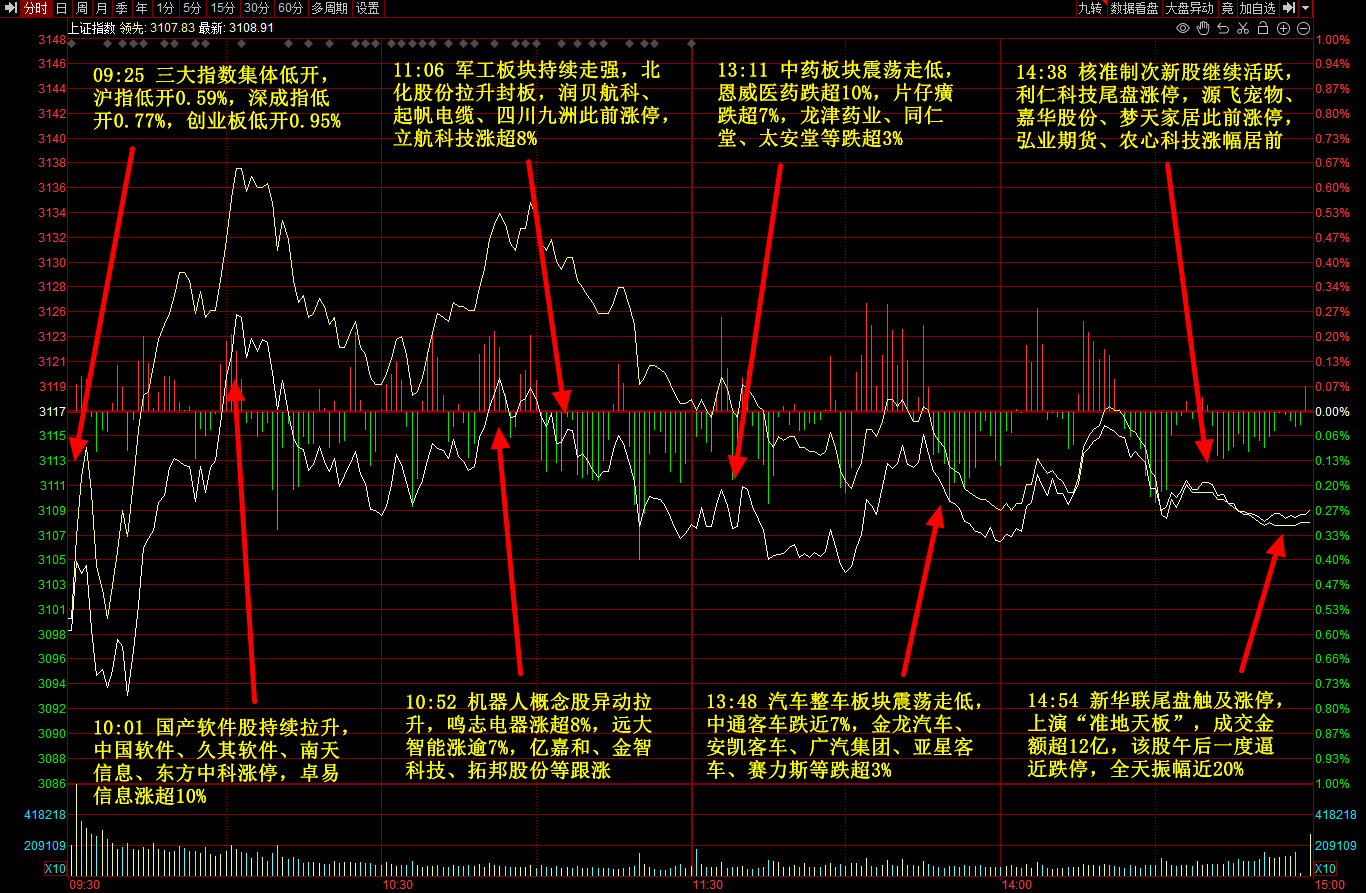Toggle the padlock lock icon
The height and width of the screenshot is (893, 1366).
point(1263,28)
